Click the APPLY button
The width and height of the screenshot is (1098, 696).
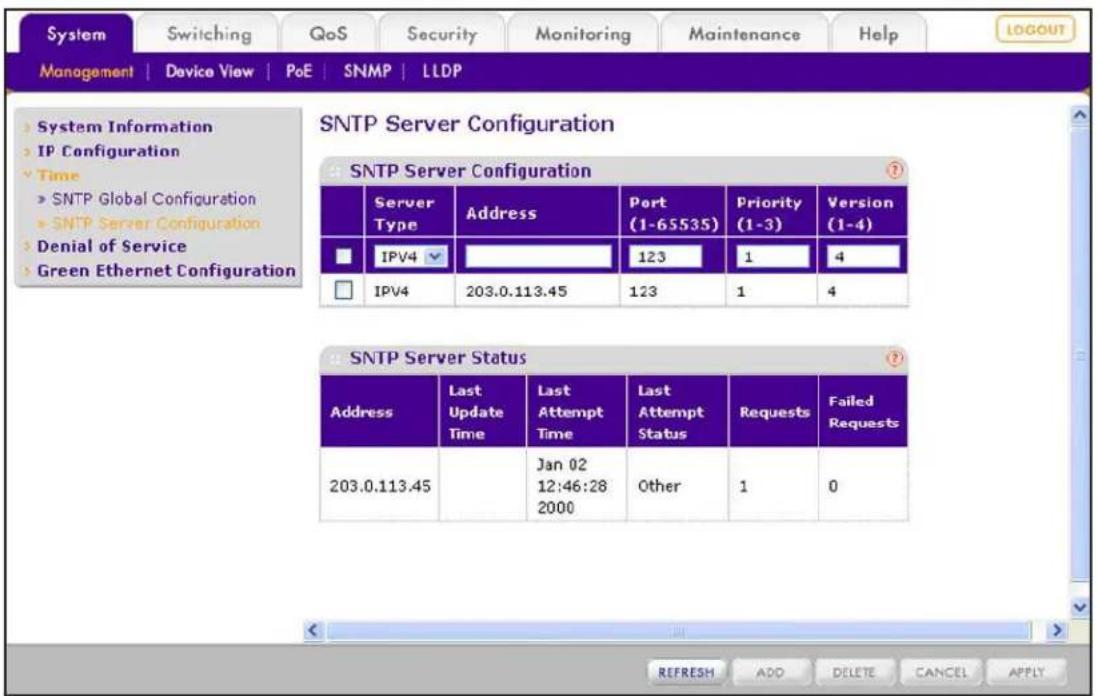(x=1027, y=672)
